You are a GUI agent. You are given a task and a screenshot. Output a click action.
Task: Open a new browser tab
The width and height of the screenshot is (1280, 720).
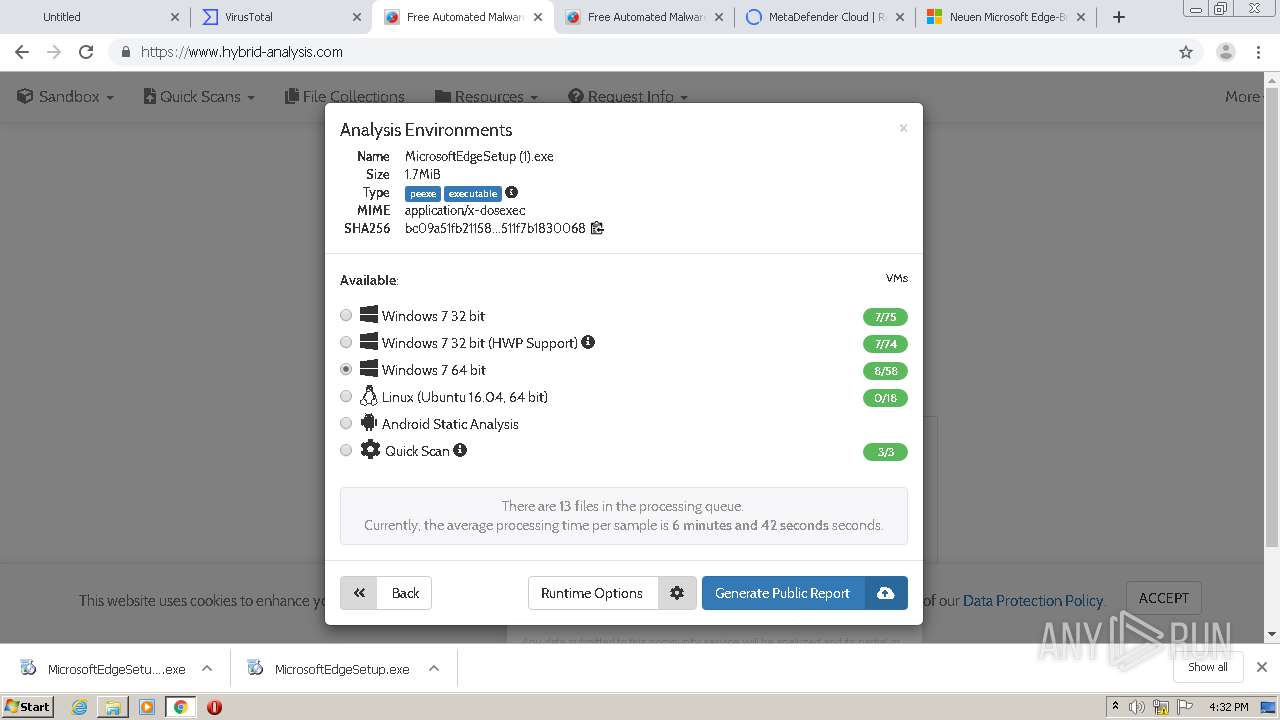point(1119,17)
